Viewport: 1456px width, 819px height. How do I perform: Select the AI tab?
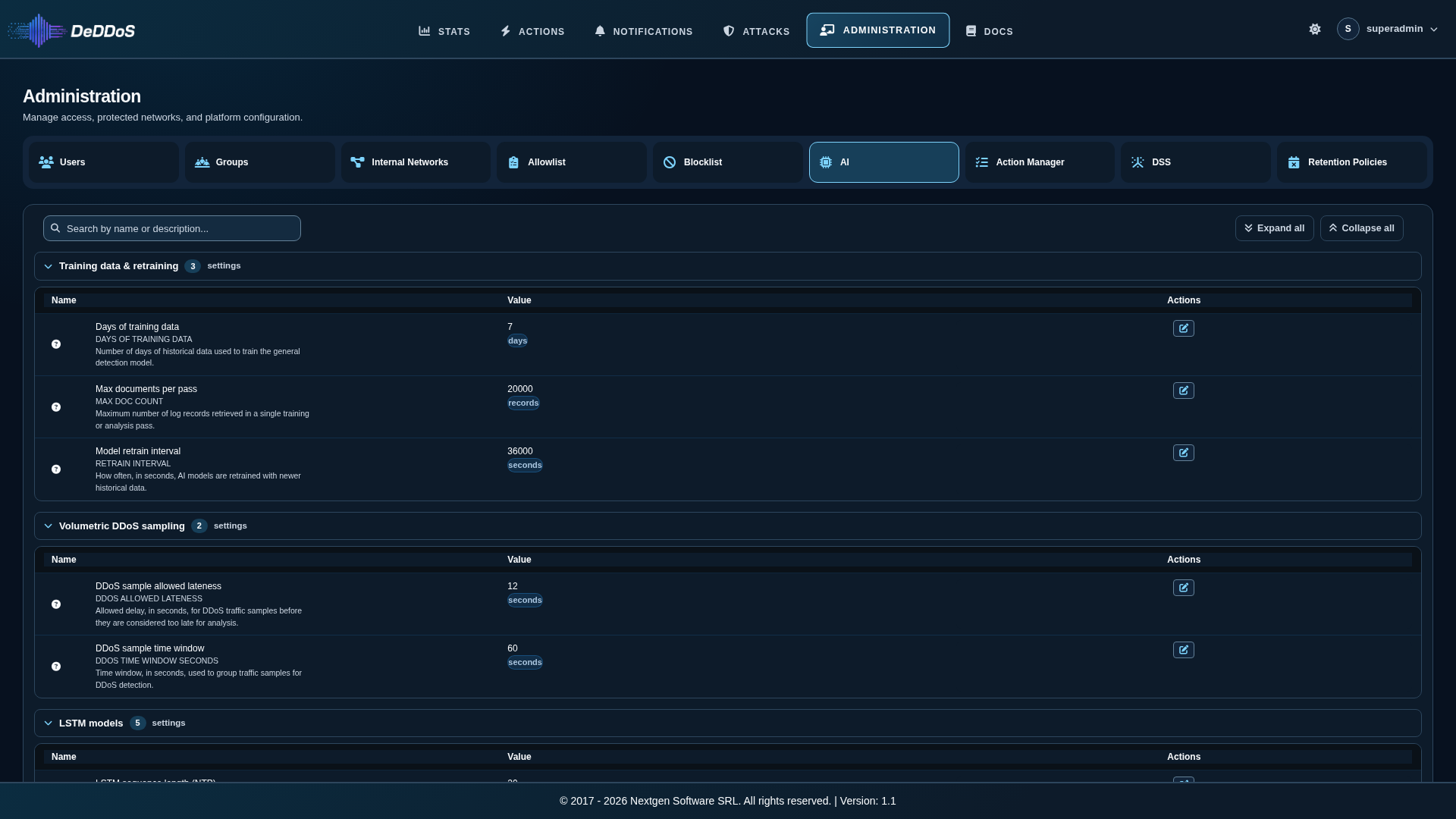coord(884,162)
